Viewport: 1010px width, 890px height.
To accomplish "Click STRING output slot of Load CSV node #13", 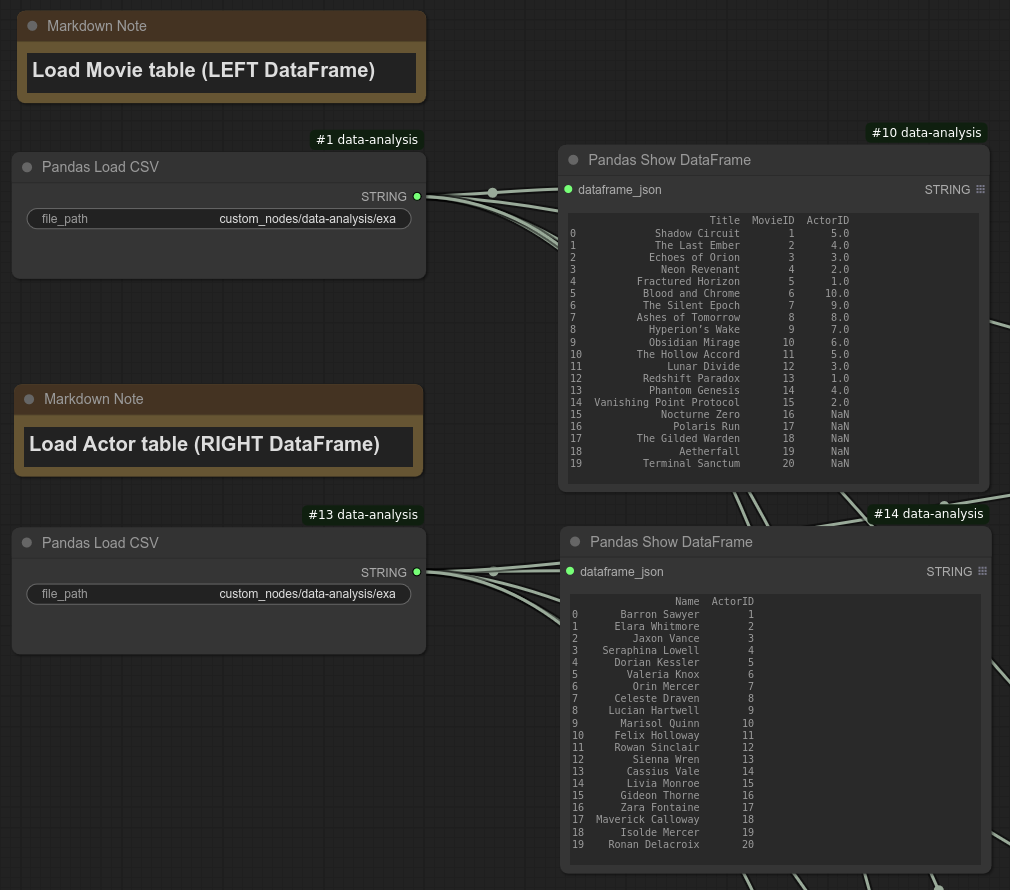I will 417,572.
